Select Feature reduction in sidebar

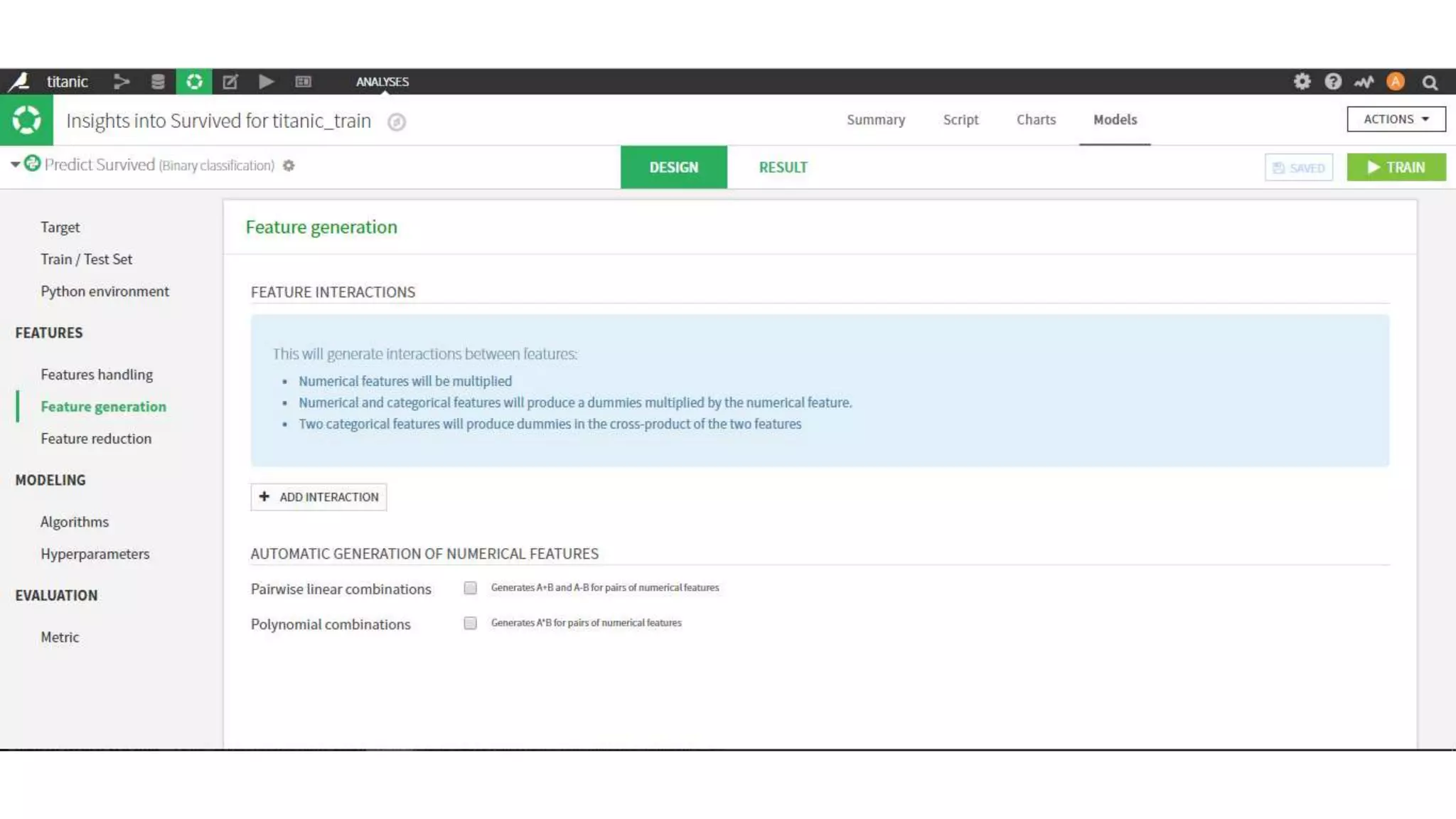pos(96,439)
